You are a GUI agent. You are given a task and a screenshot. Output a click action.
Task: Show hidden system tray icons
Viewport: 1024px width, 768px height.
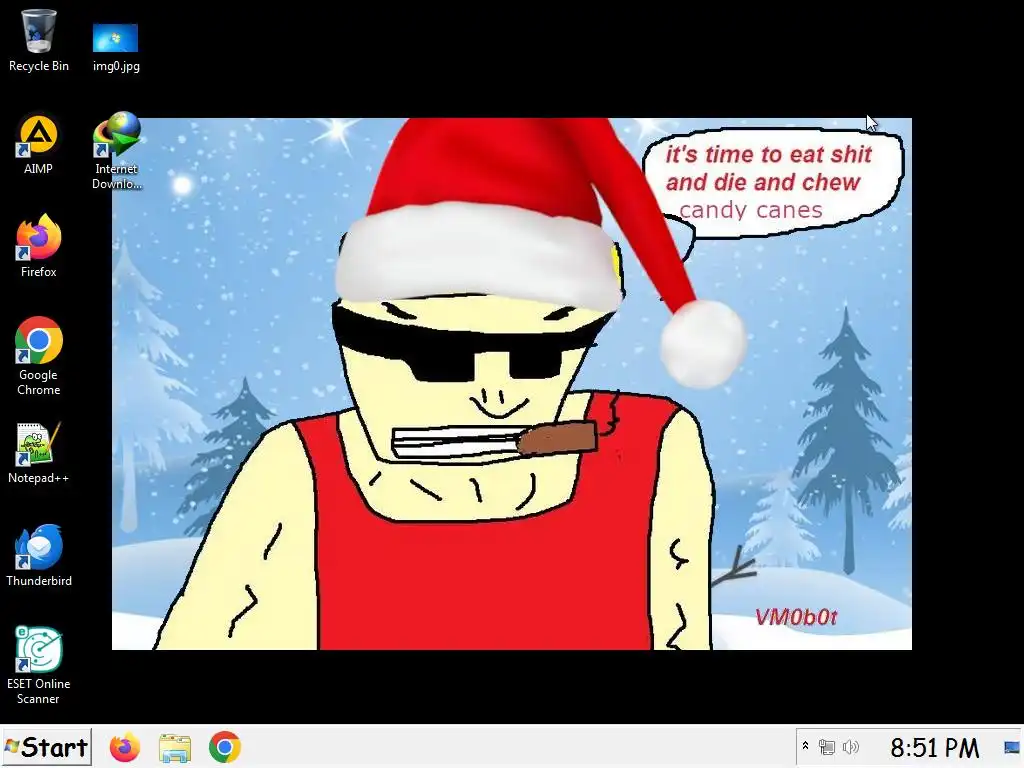[805, 746]
